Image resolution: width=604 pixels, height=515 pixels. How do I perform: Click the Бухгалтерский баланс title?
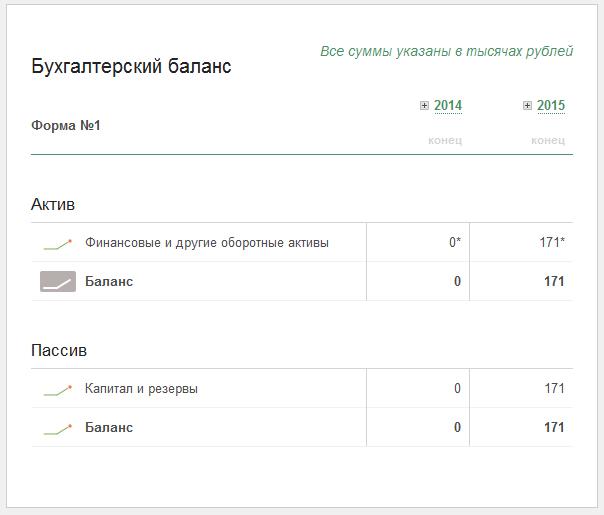point(131,67)
